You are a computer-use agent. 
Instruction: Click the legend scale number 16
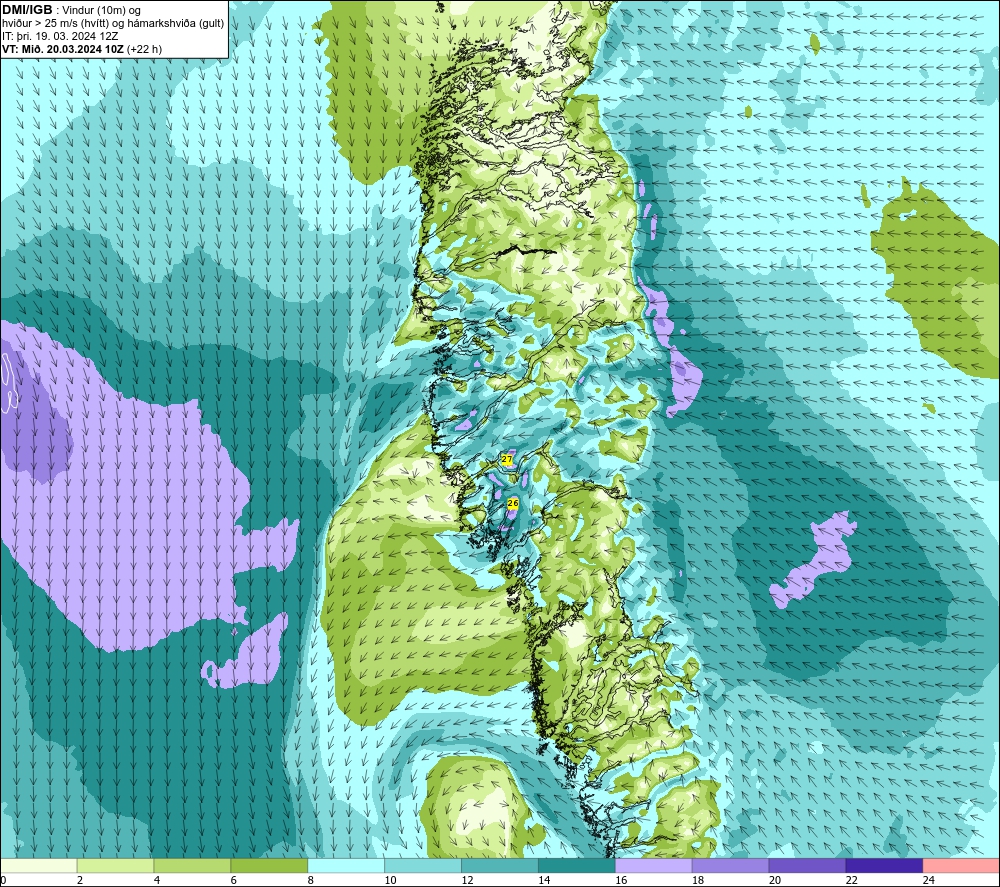tap(621, 880)
